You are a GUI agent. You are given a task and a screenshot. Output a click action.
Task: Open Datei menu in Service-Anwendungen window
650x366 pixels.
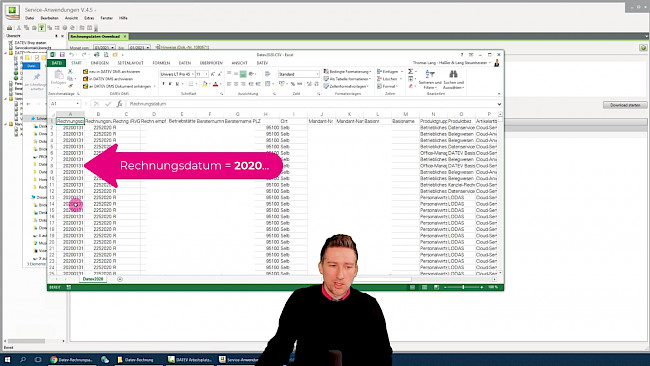pos(30,18)
